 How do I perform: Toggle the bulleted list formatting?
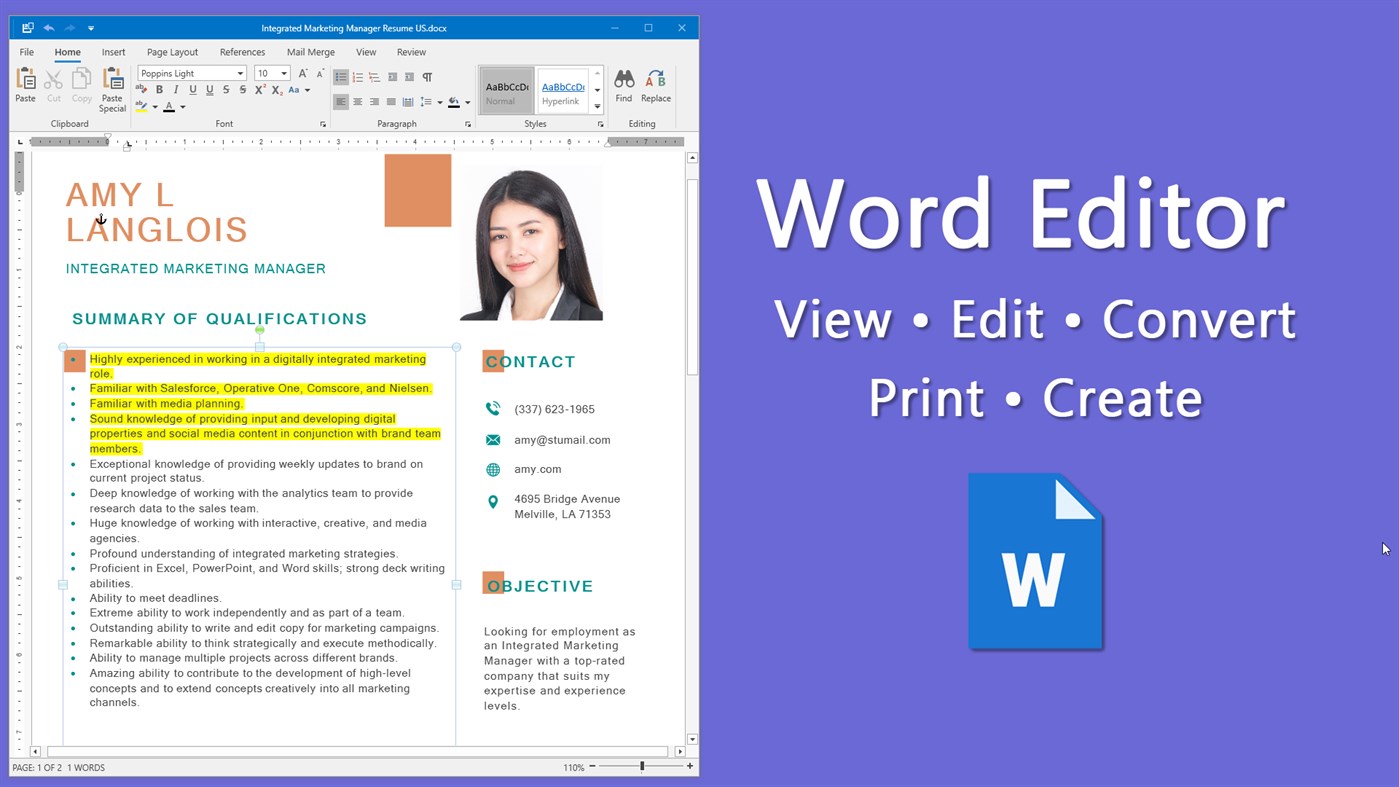(341, 76)
